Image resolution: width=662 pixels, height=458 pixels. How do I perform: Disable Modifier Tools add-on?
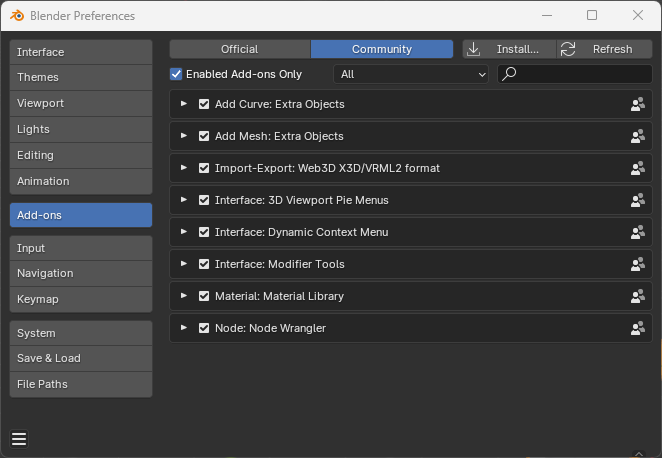[204, 264]
